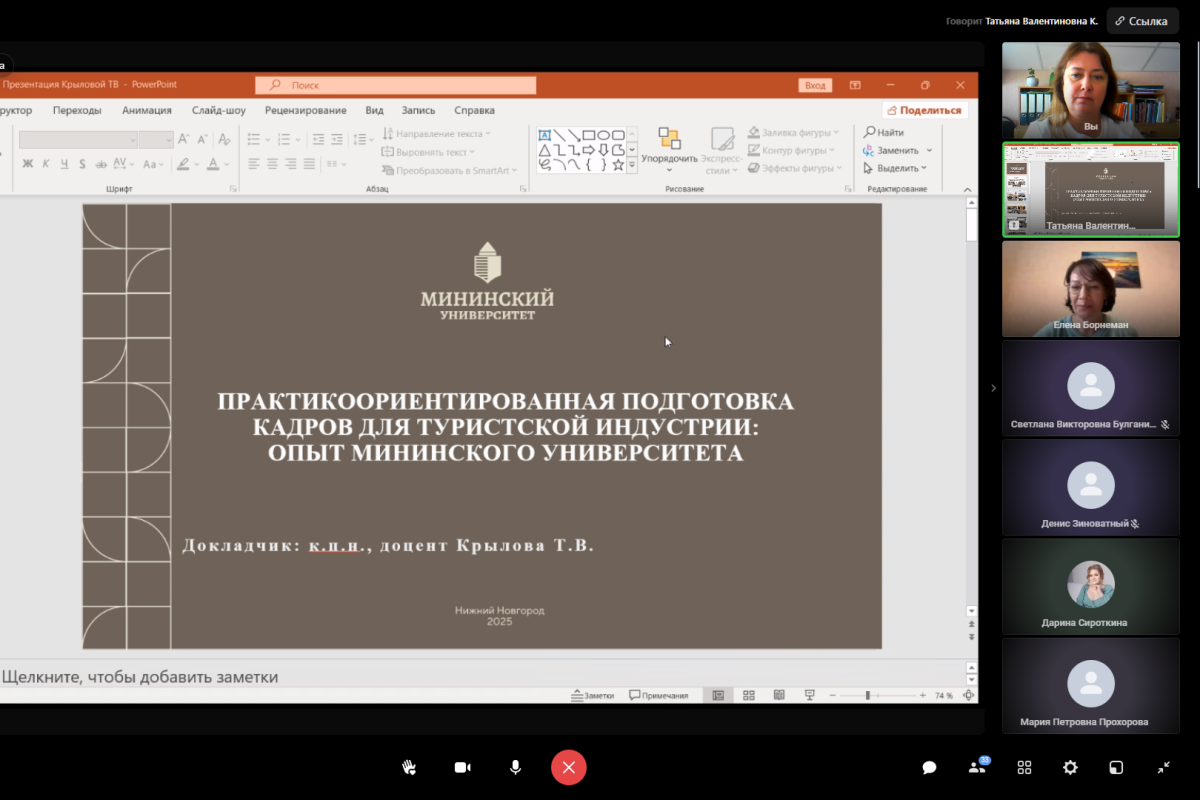Mute or unmute the microphone
Viewport: 1200px width, 800px height.
(x=515, y=767)
